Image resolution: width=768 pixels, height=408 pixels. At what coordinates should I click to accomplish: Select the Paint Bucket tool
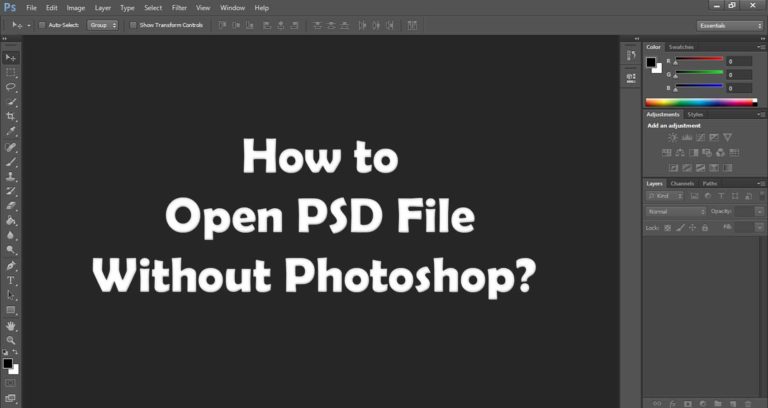coord(10,220)
